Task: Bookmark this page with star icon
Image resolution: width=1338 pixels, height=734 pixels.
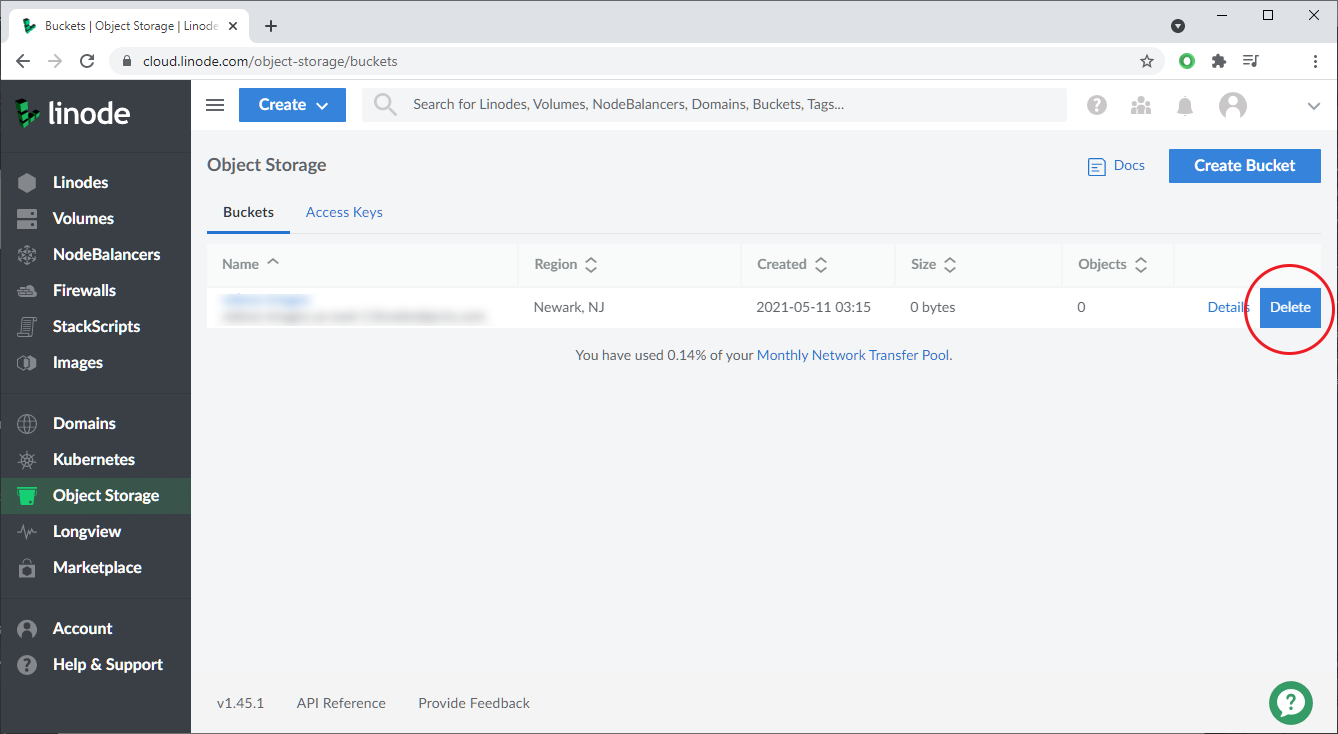Action: pyautogui.click(x=1147, y=61)
